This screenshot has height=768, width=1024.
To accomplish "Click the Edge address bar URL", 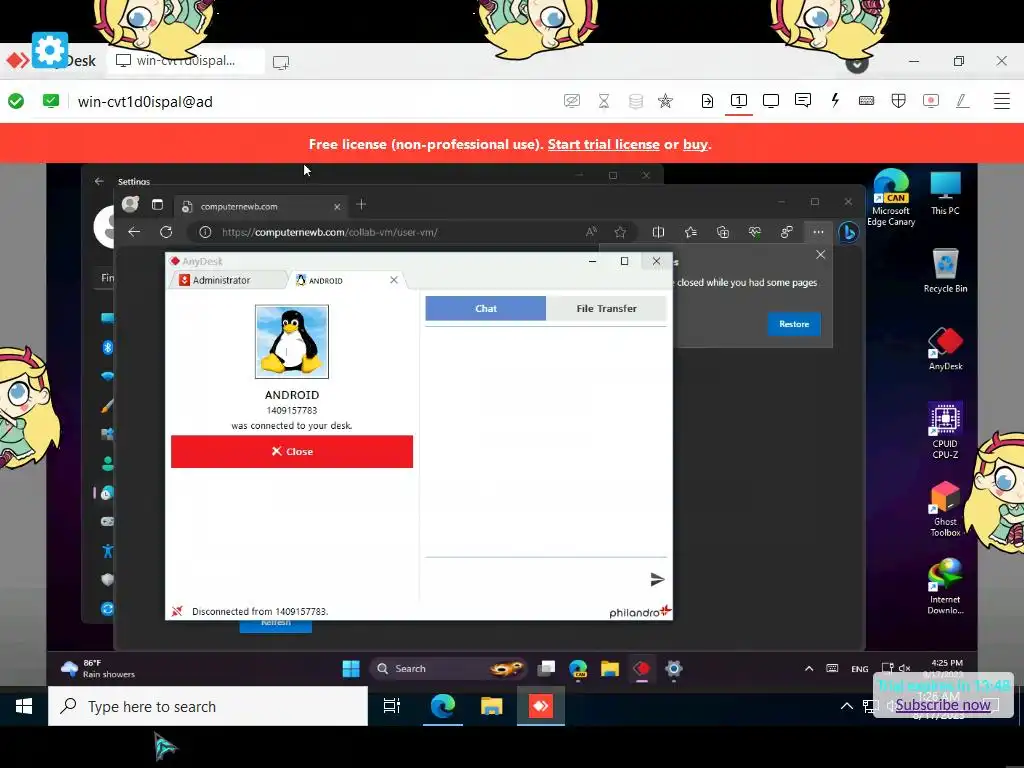I will (330, 232).
